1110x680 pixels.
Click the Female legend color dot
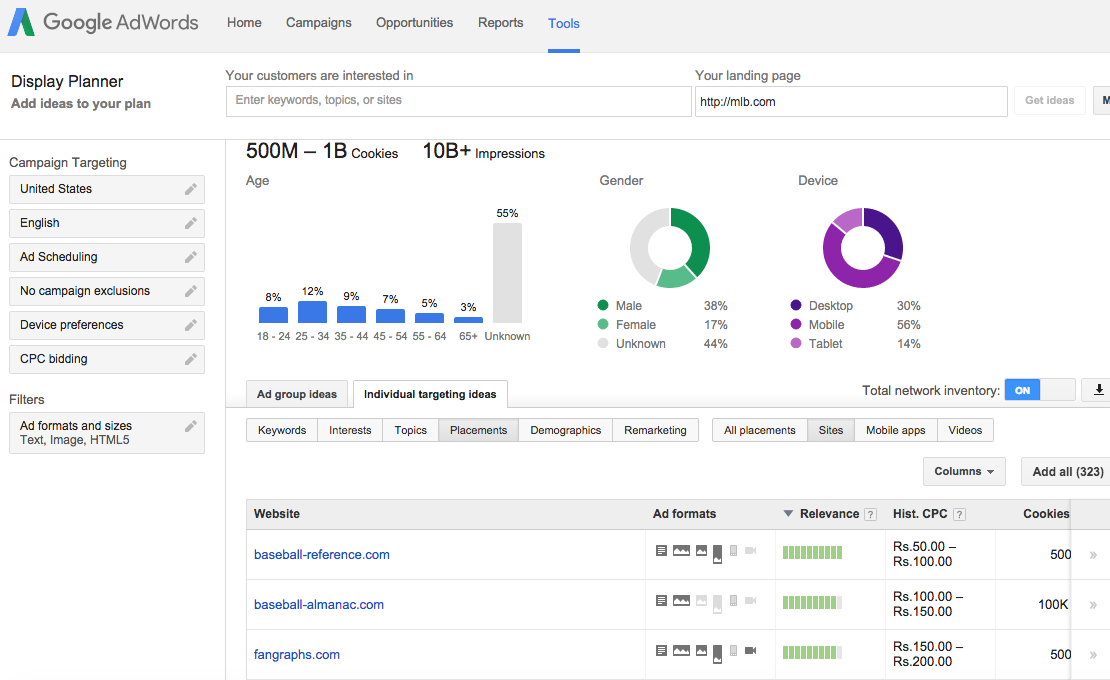click(x=603, y=324)
